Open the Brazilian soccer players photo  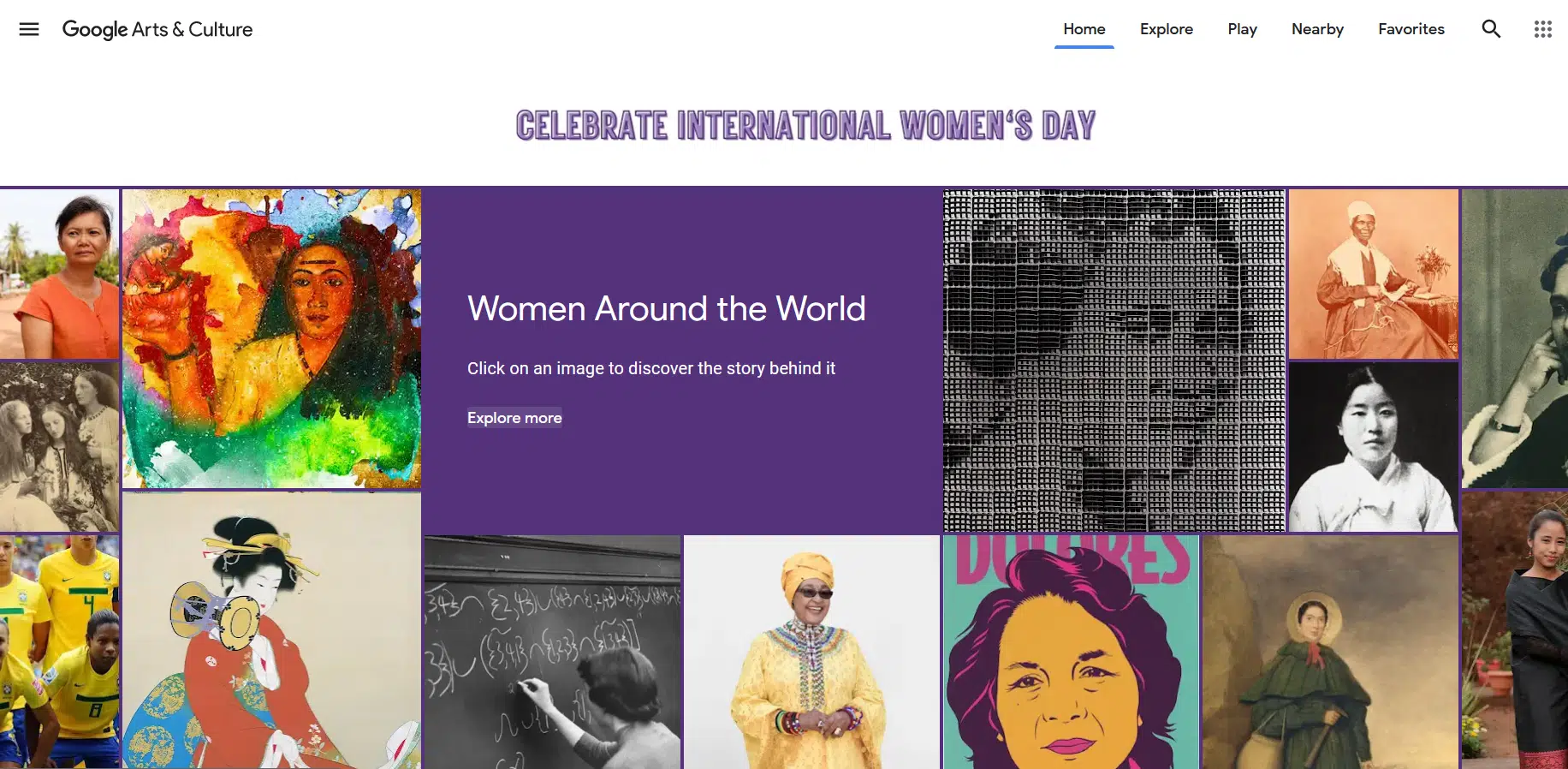click(59, 652)
